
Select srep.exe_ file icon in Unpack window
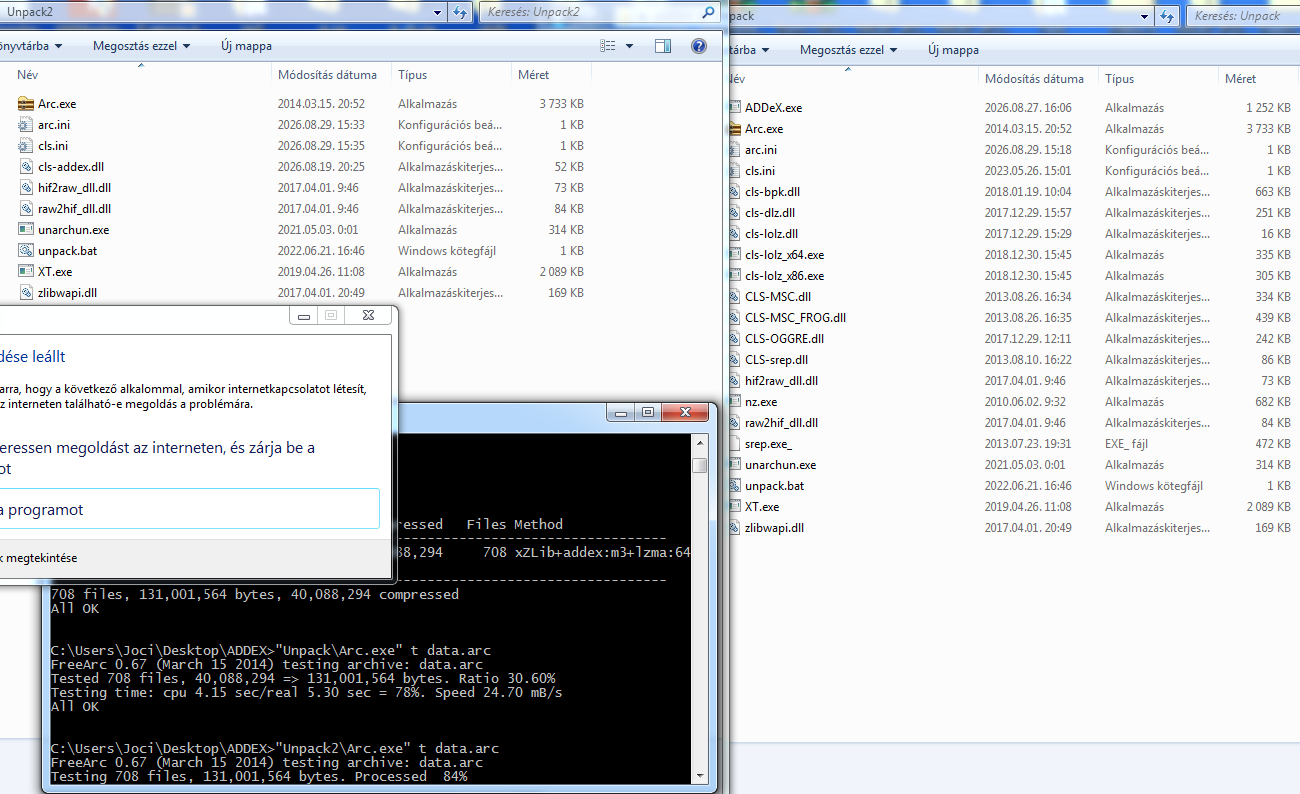pos(735,444)
